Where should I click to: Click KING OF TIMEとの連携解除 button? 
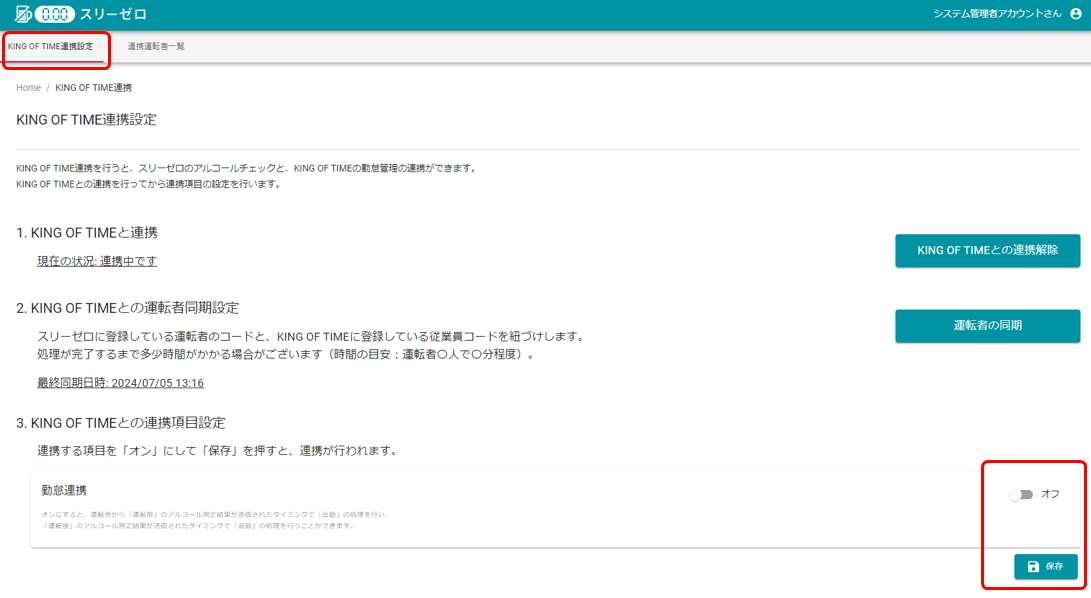987,251
